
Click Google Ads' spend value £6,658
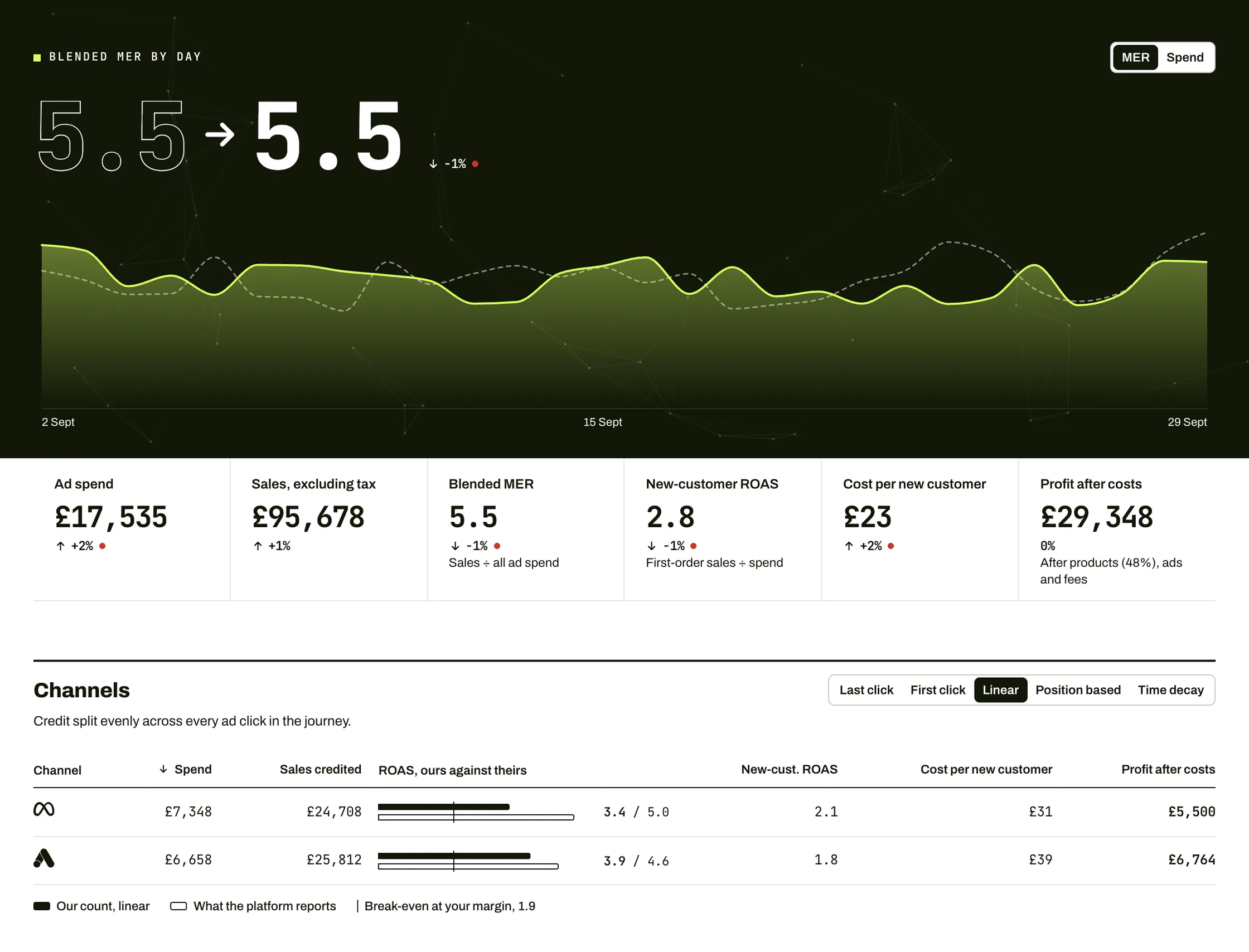coord(188,859)
